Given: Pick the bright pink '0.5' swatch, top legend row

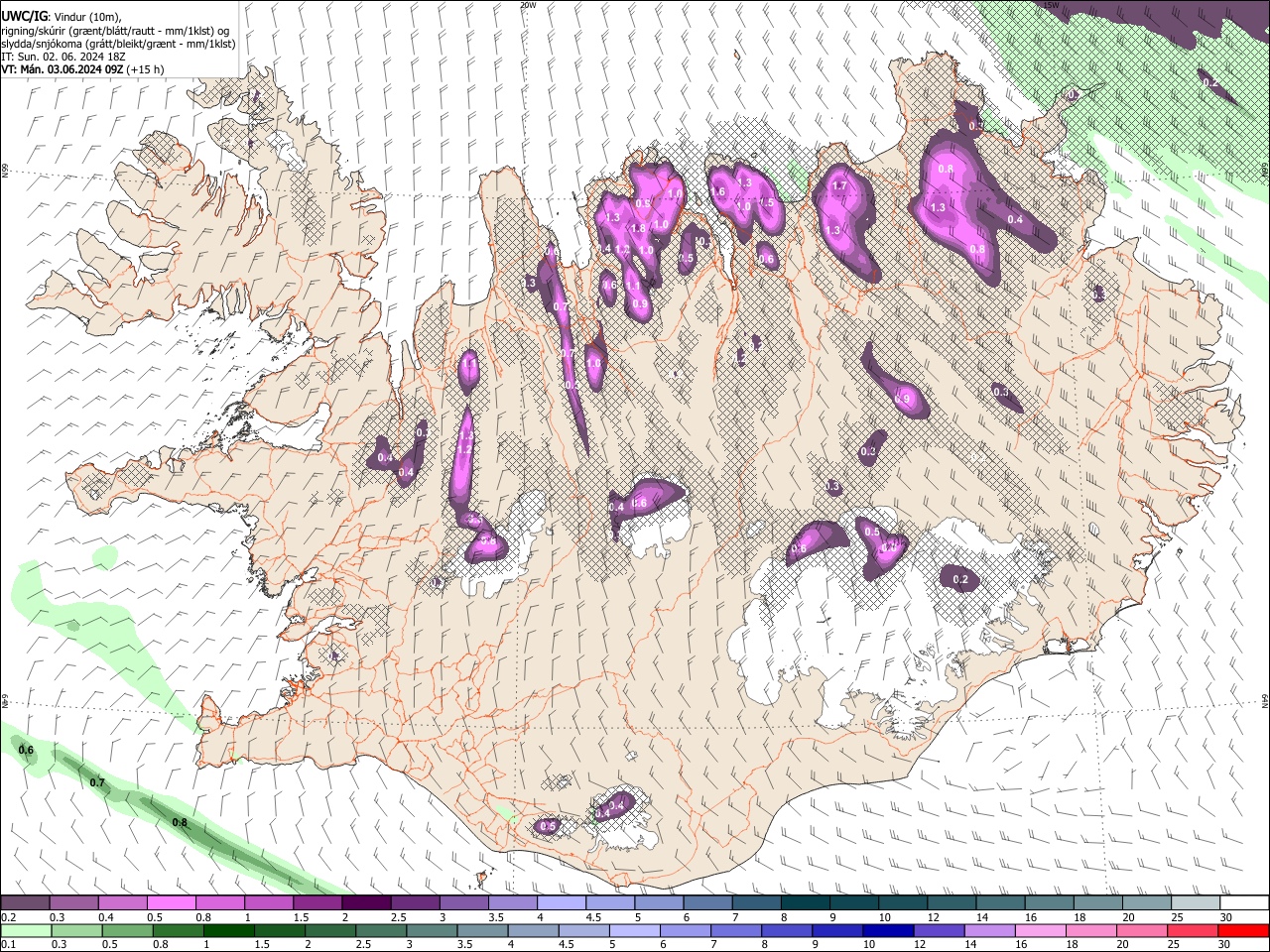Looking at the screenshot, I should [171, 902].
